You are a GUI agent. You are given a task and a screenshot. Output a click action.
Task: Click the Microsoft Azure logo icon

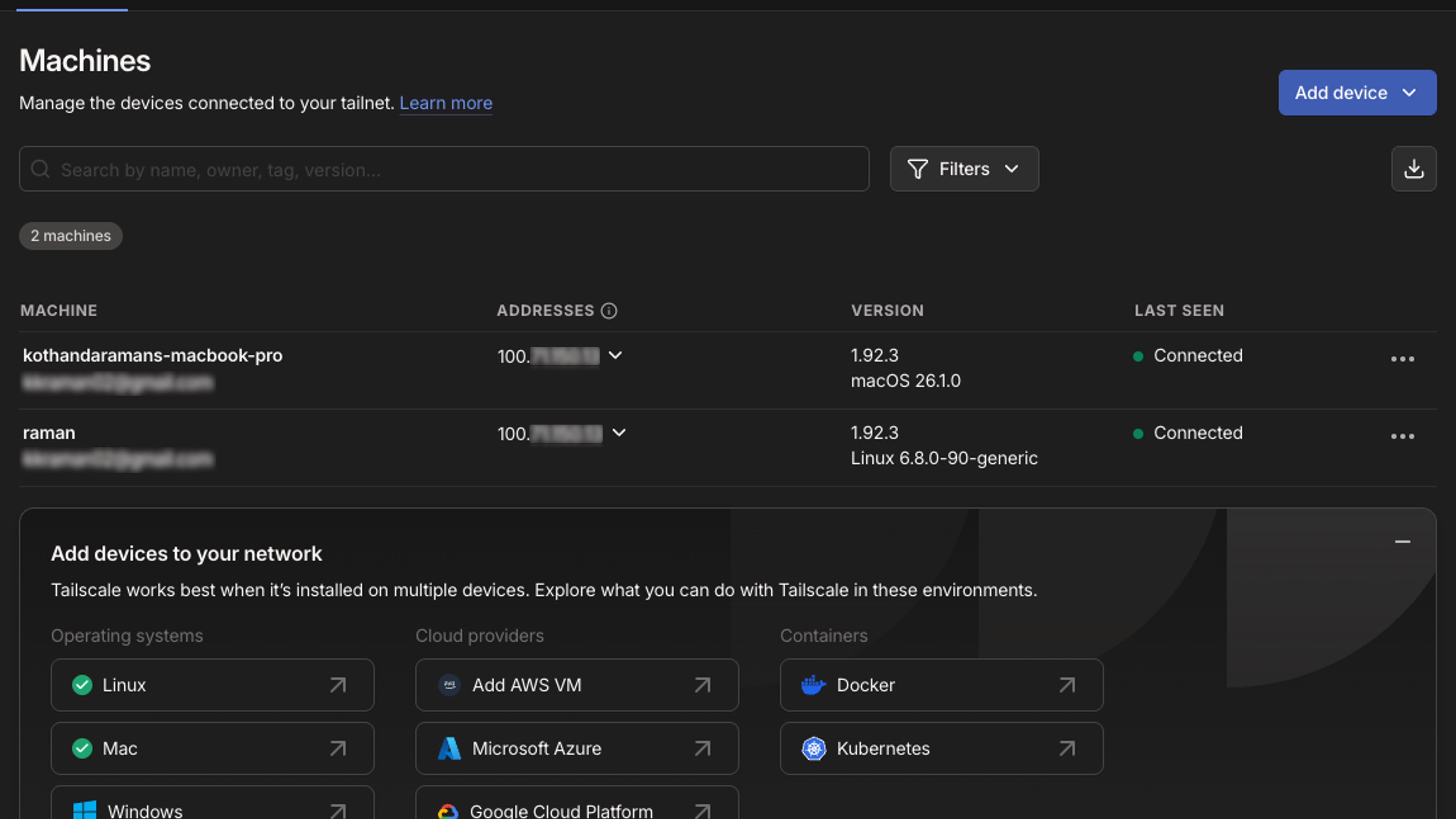pos(449,748)
